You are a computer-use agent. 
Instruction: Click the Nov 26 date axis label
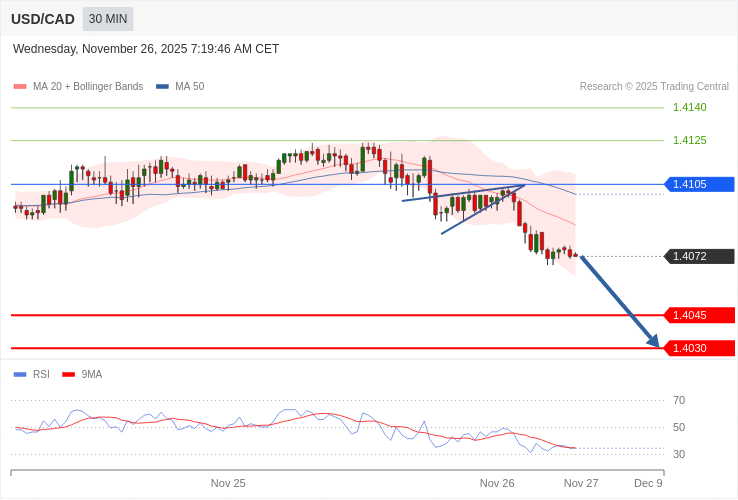(497, 484)
